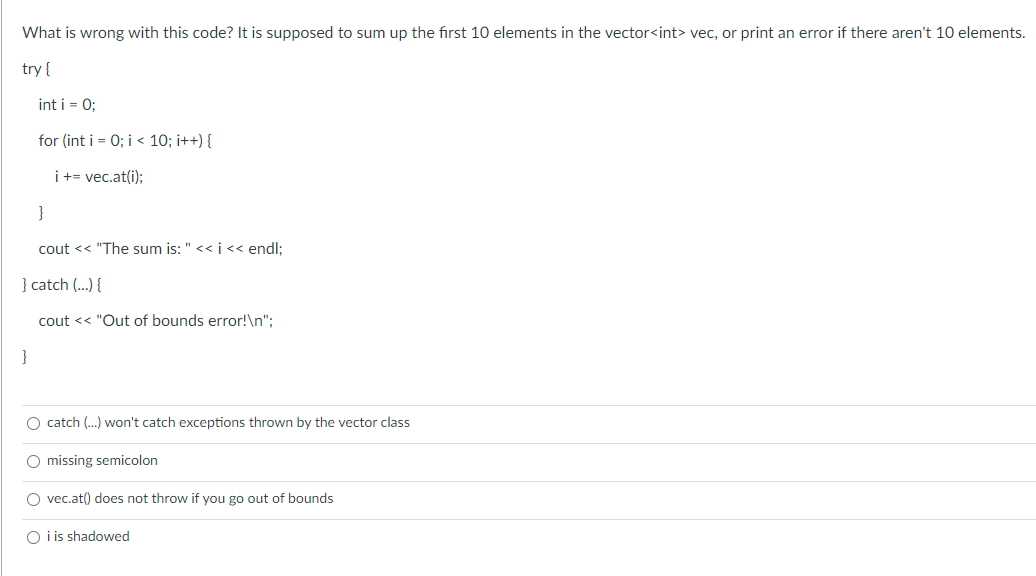Click the 'int i = 0;' code line
The image size is (1036, 576).
tap(66, 104)
